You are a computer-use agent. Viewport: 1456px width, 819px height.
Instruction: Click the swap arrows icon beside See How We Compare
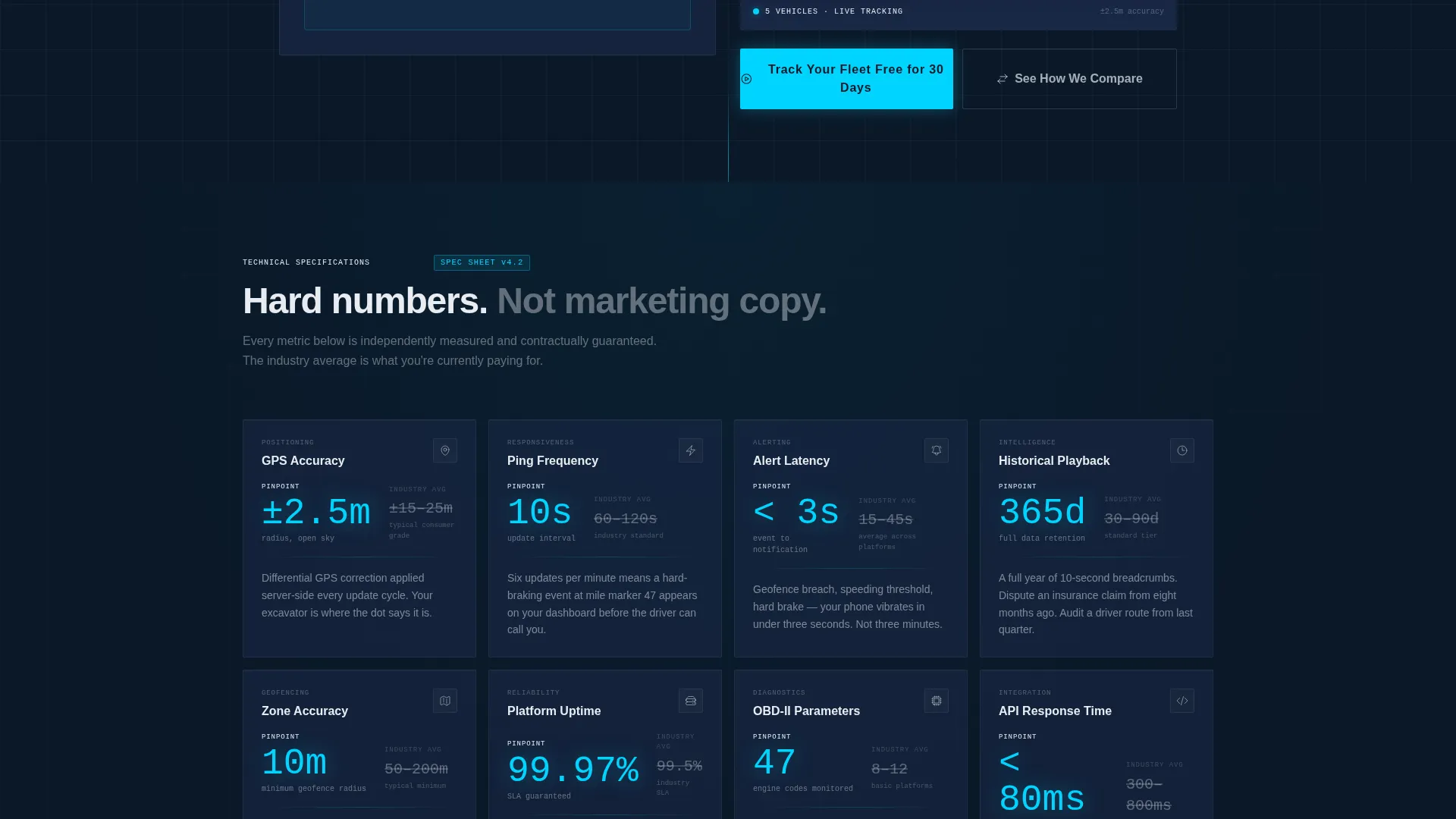pyautogui.click(x=1003, y=79)
